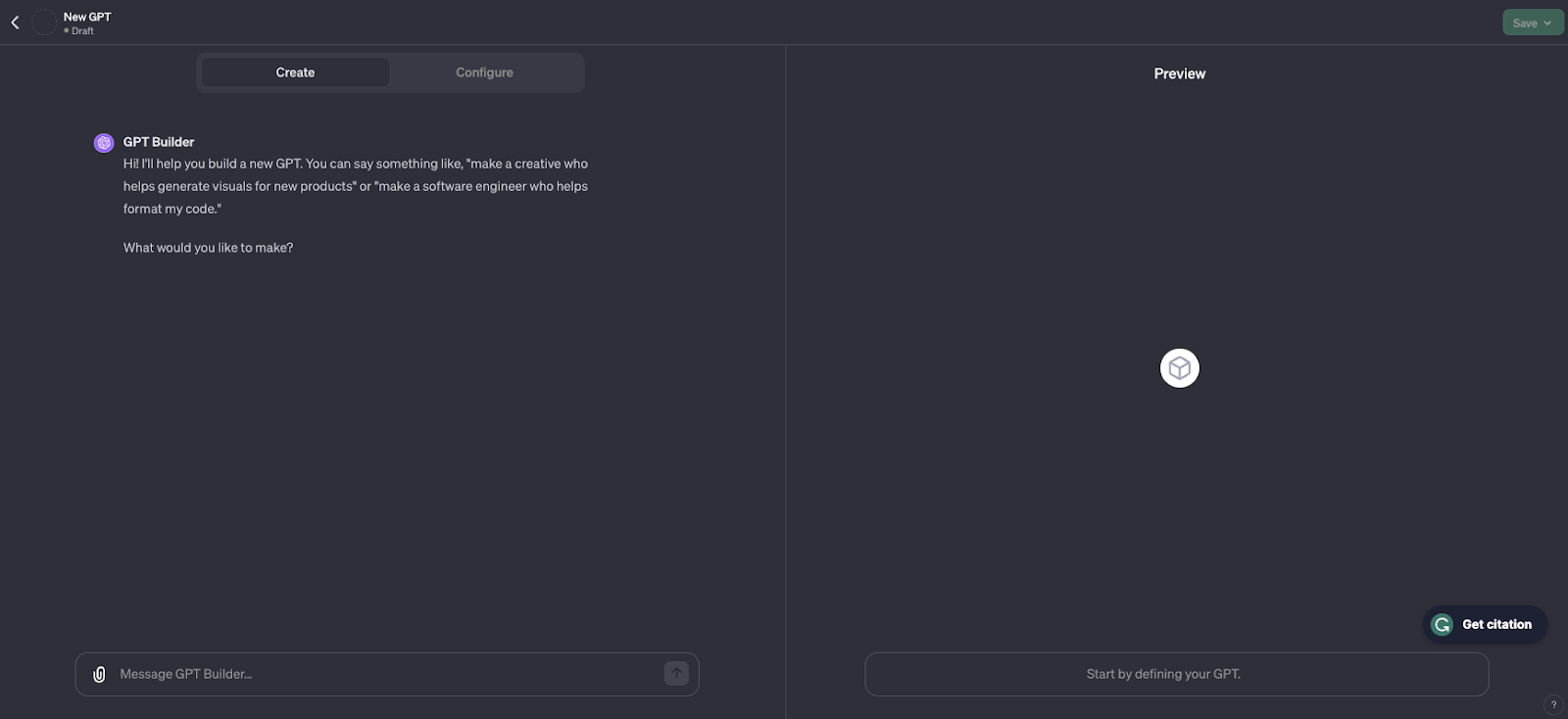Screen dimensions: 1568x719
Task: Click the cube icon in Preview pane
Action: pos(1180,368)
